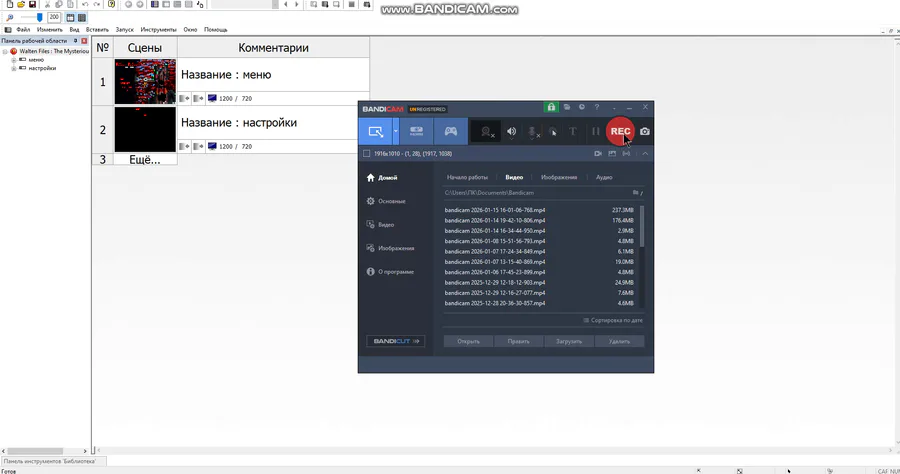Open the scheduled recording clock icon in Bandicam
The height and width of the screenshot is (474, 900).
click(581, 107)
